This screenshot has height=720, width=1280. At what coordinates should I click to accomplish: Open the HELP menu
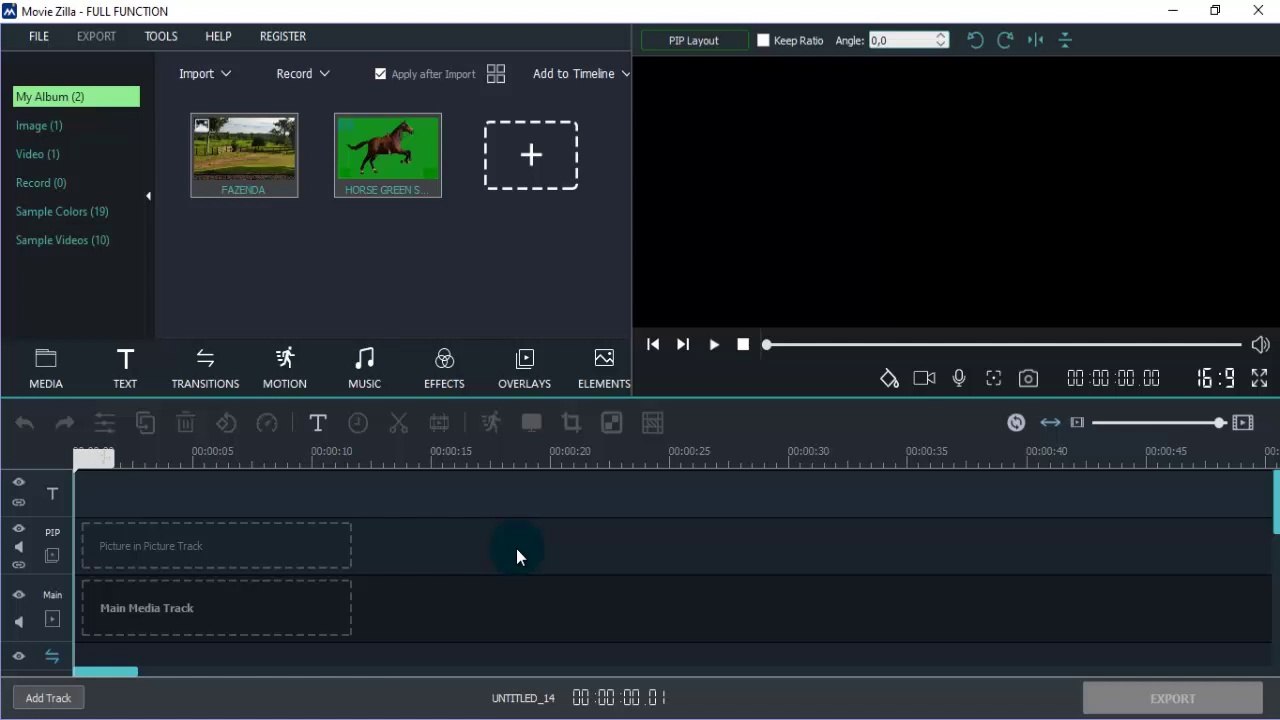[218, 36]
